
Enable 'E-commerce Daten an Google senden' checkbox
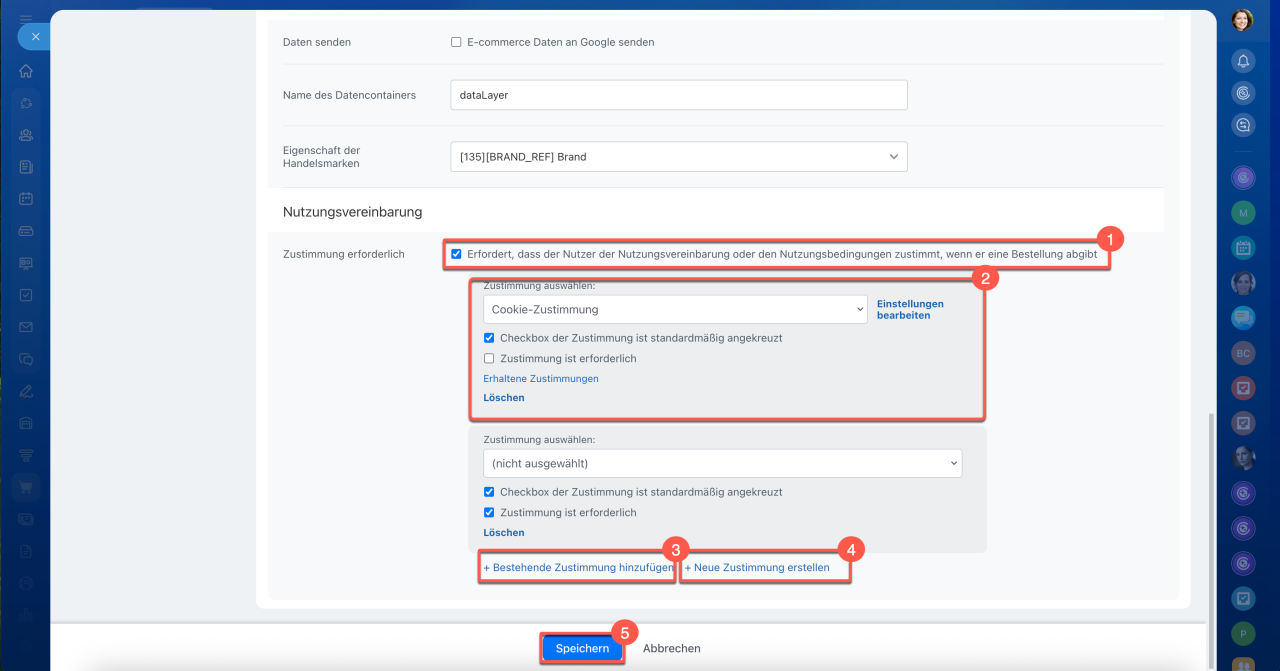[456, 42]
